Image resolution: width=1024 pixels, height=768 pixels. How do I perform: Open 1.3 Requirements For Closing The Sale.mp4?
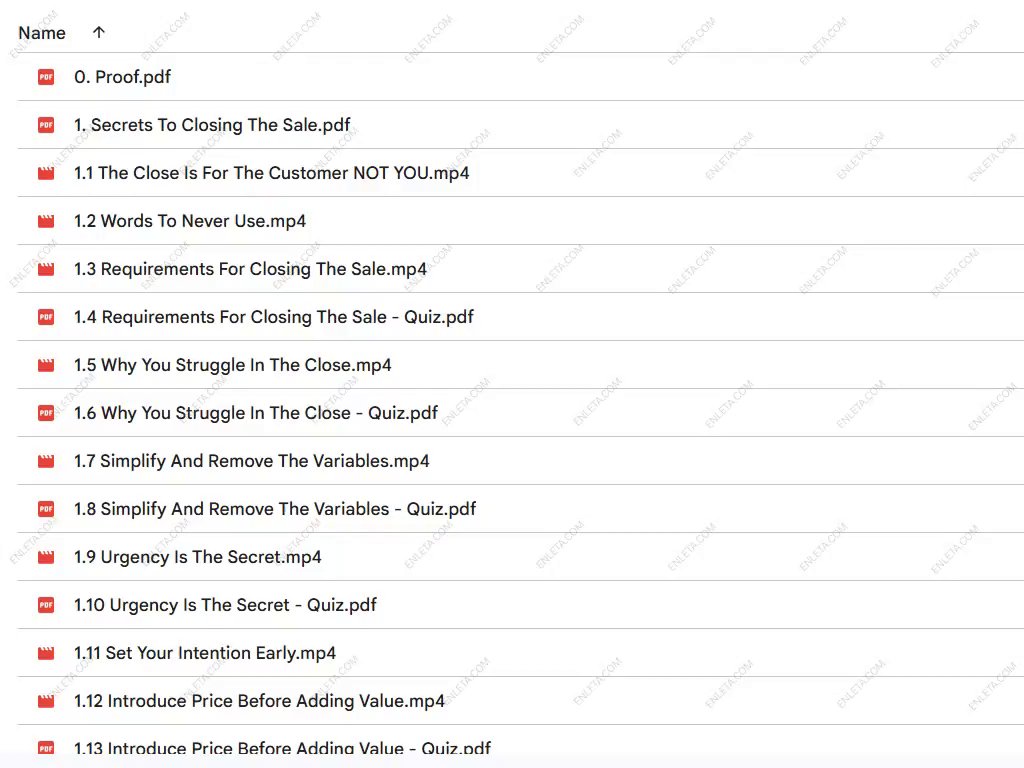[x=250, y=269]
